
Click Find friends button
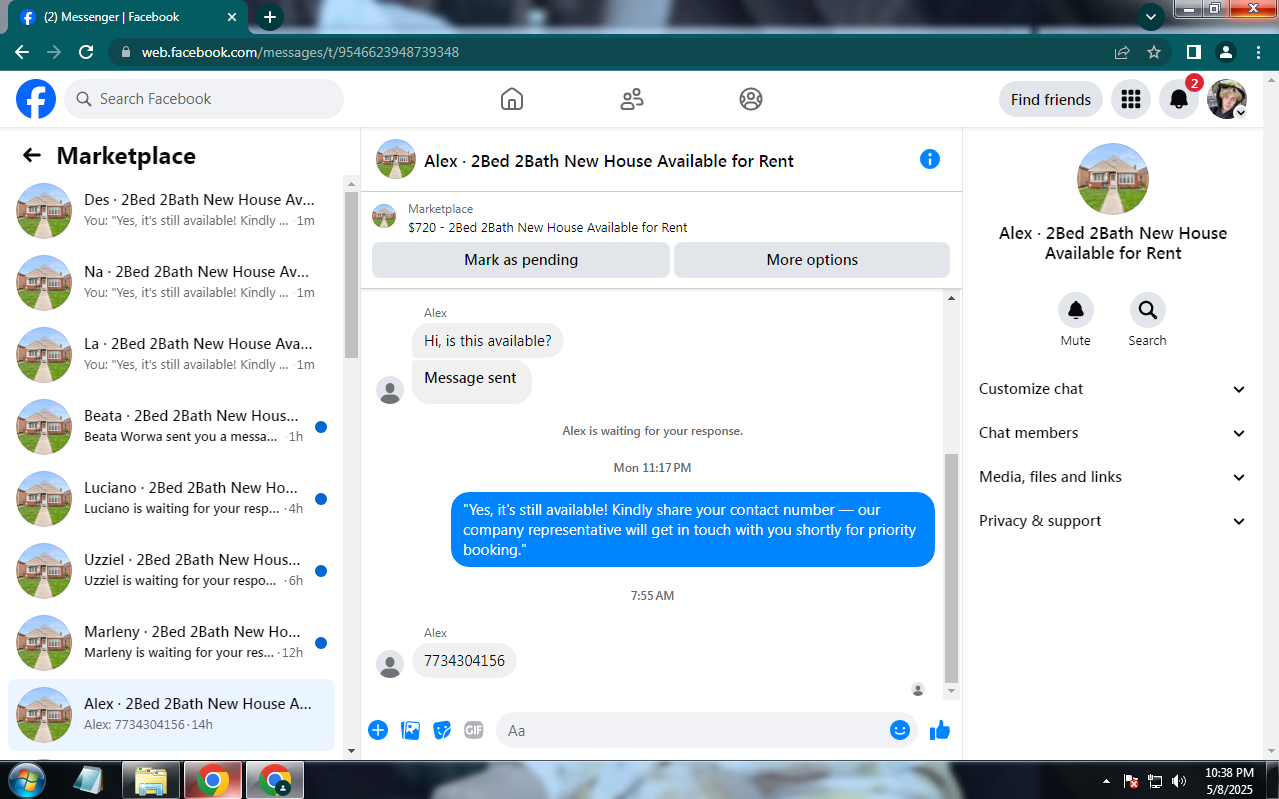[x=1051, y=99]
